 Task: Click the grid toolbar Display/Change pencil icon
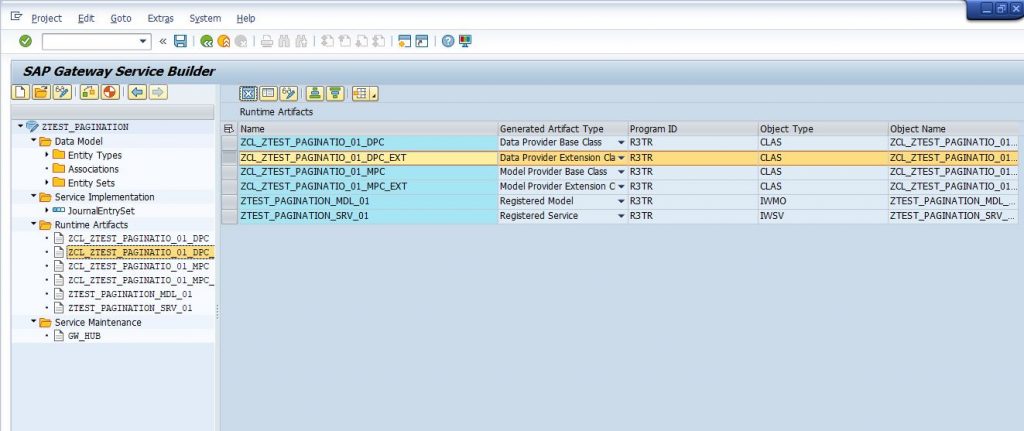289,93
